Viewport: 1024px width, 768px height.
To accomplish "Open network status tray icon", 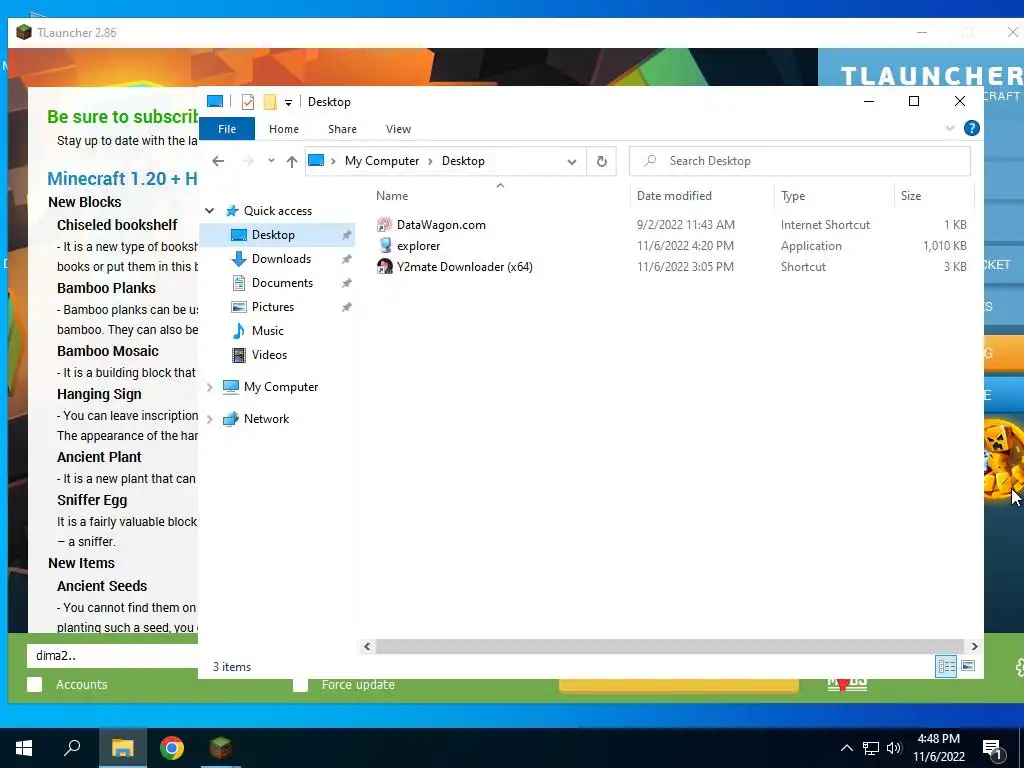I will [871, 748].
